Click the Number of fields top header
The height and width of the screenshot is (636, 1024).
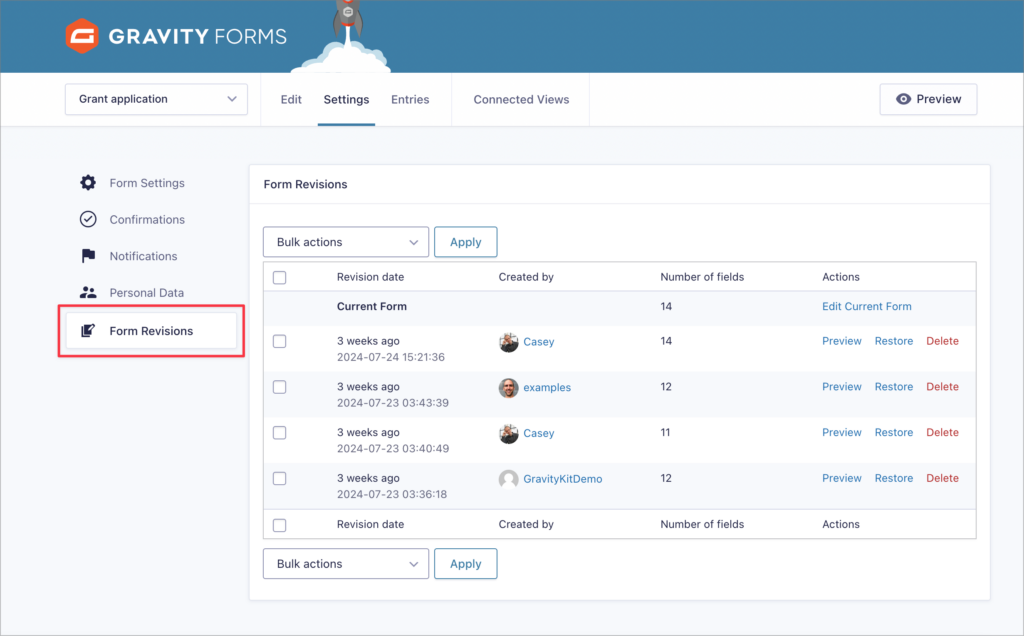click(702, 277)
